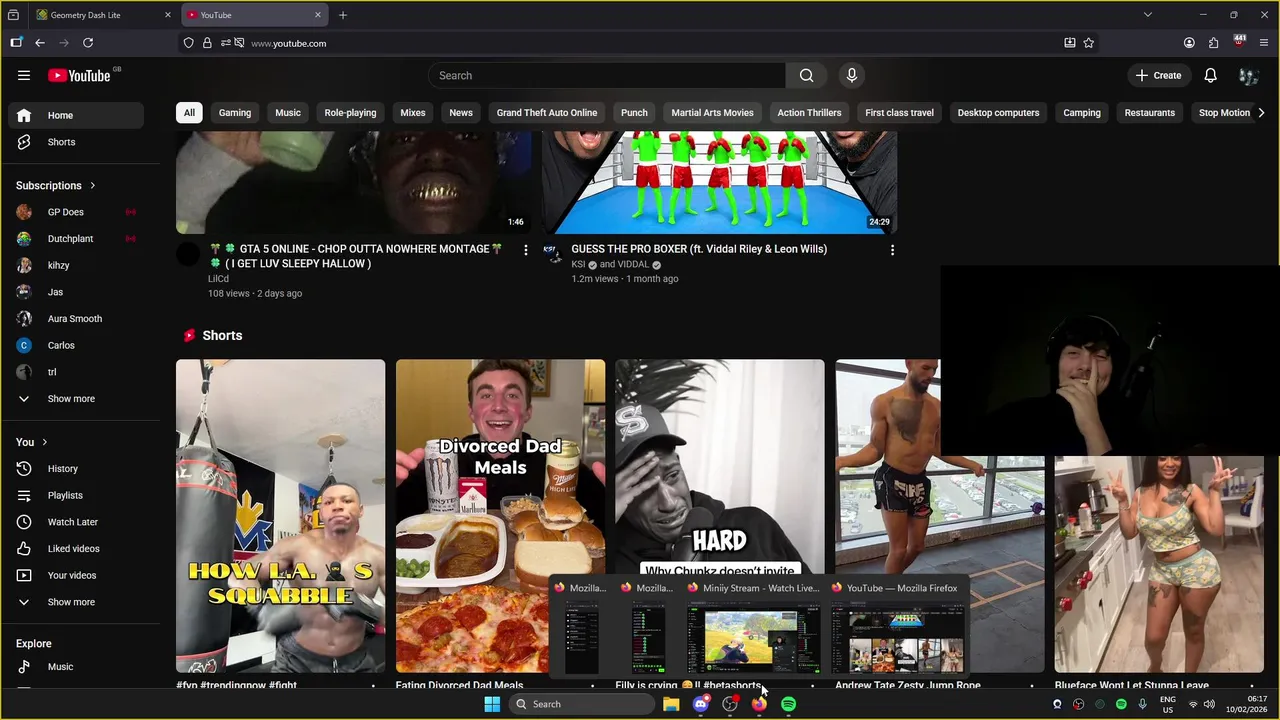This screenshot has width=1280, height=720.
Task: Click OBS icon in taskbar
Action: click(730, 704)
